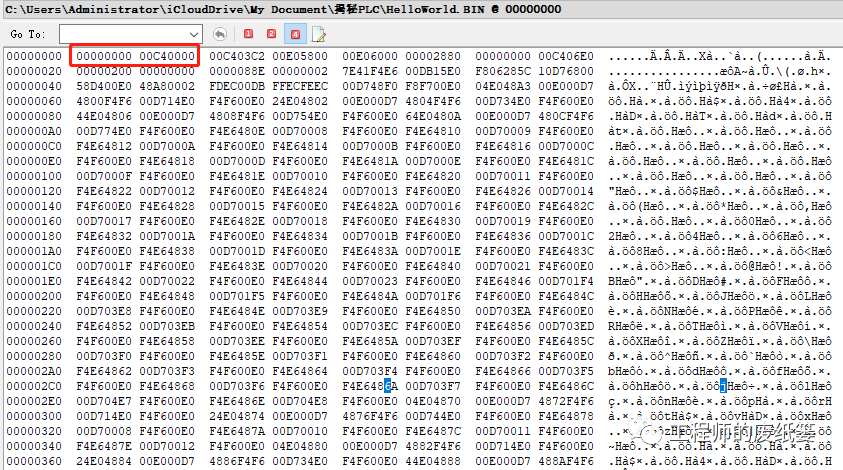Click row offset 000002C0
843x470 pixels.
[x=34, y=386]
